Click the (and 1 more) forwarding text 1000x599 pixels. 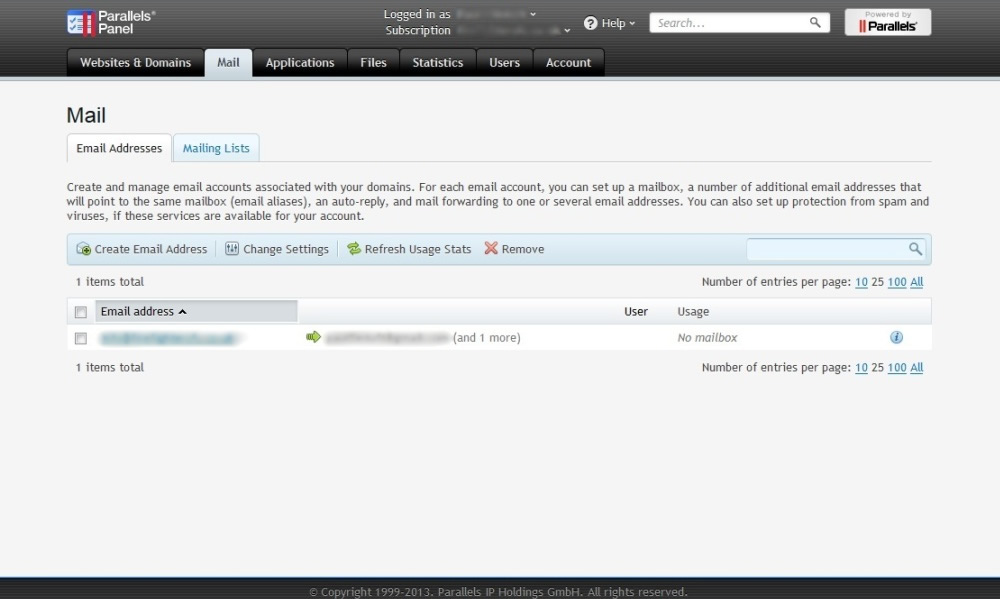pos(487,337)
